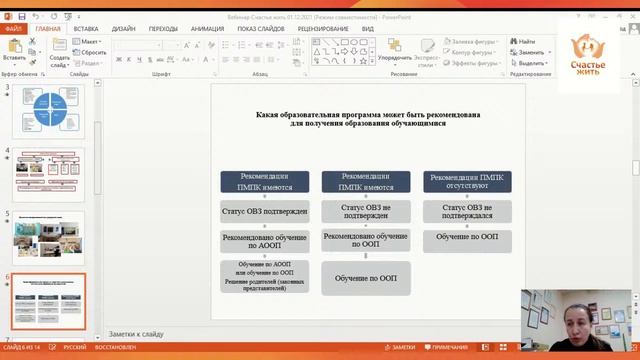Toggle Strikethrough (abc) formatting
The height and width of the screenshot is (360, 640).
click(160, 60)
